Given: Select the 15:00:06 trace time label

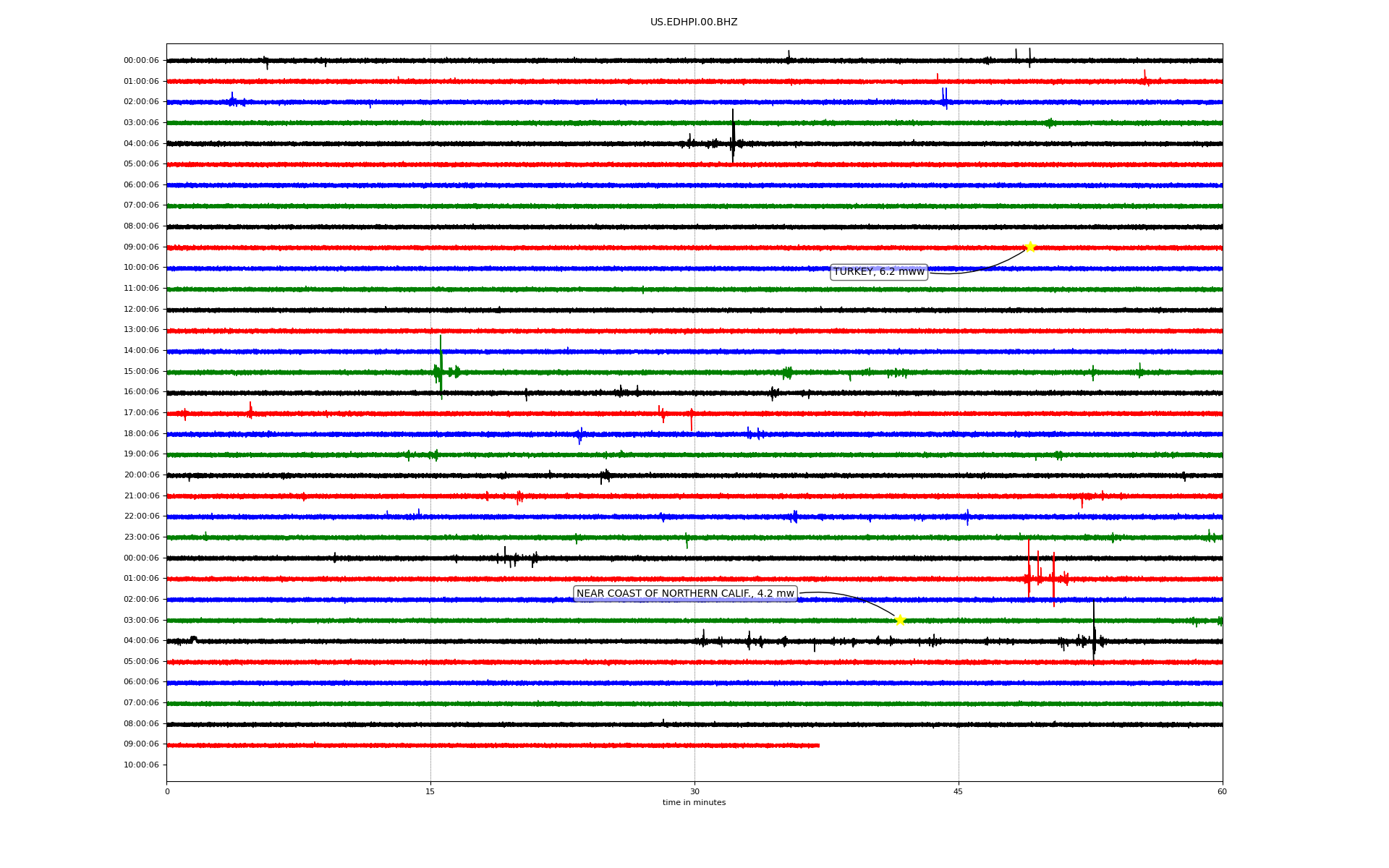Looking at the screenshot, I should click(141, 372).
